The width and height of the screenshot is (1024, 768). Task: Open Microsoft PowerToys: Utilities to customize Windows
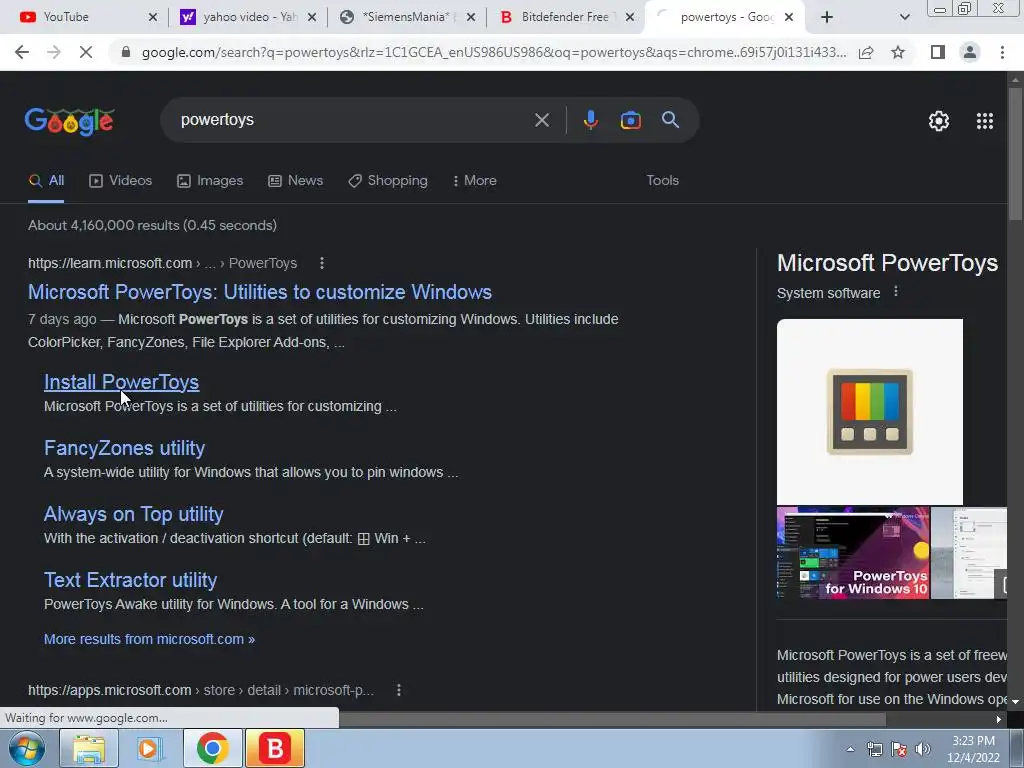click(x=260, y=292)
